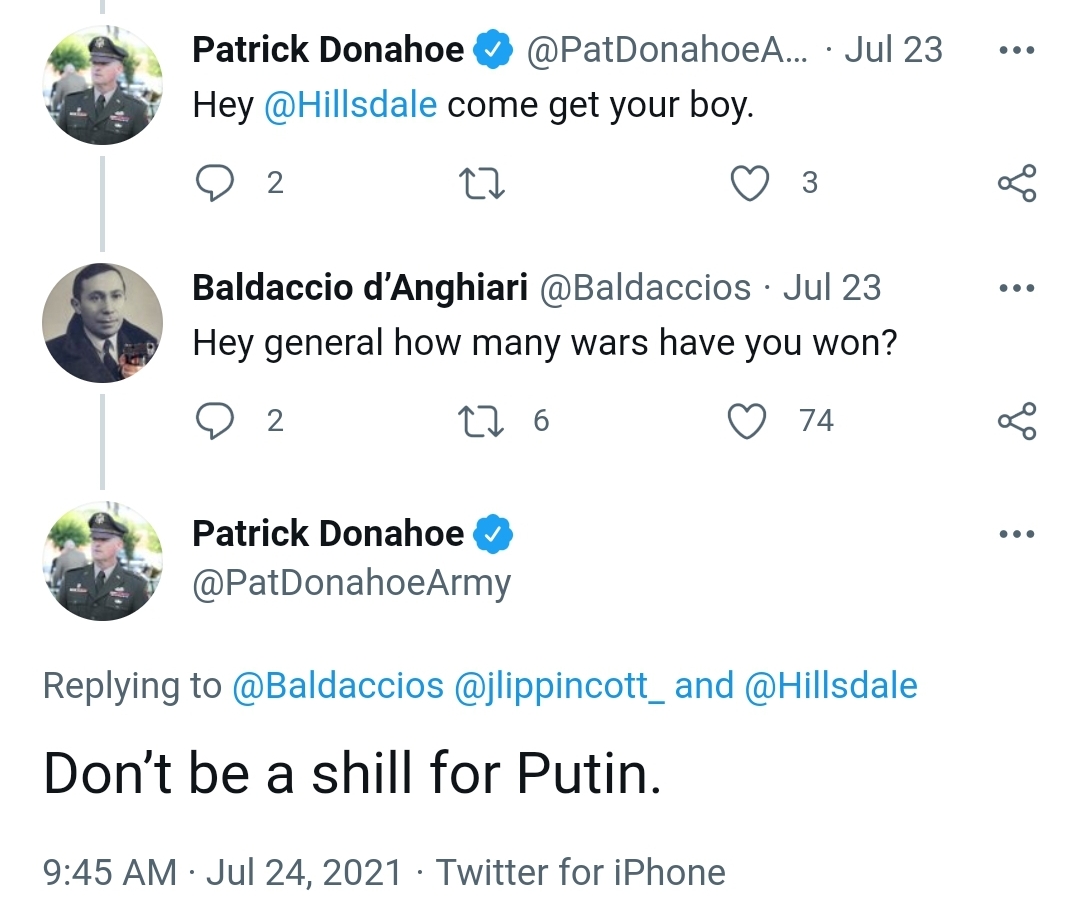The width and height of the screenshot is (1079, 920).
Task: Like the tweet with 74 likes
Action: pos(747,421)
